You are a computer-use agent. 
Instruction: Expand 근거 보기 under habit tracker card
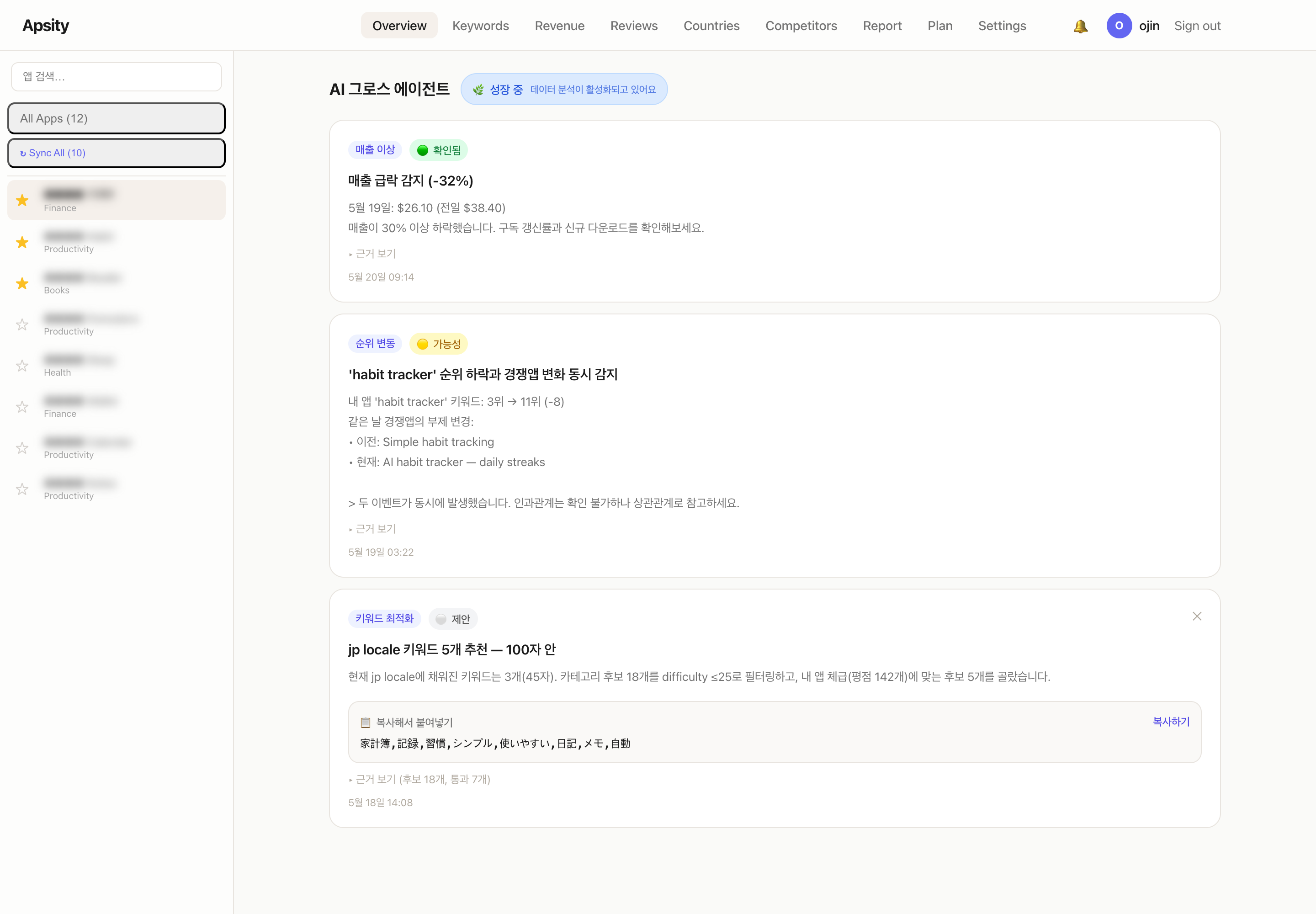[372, 529]
